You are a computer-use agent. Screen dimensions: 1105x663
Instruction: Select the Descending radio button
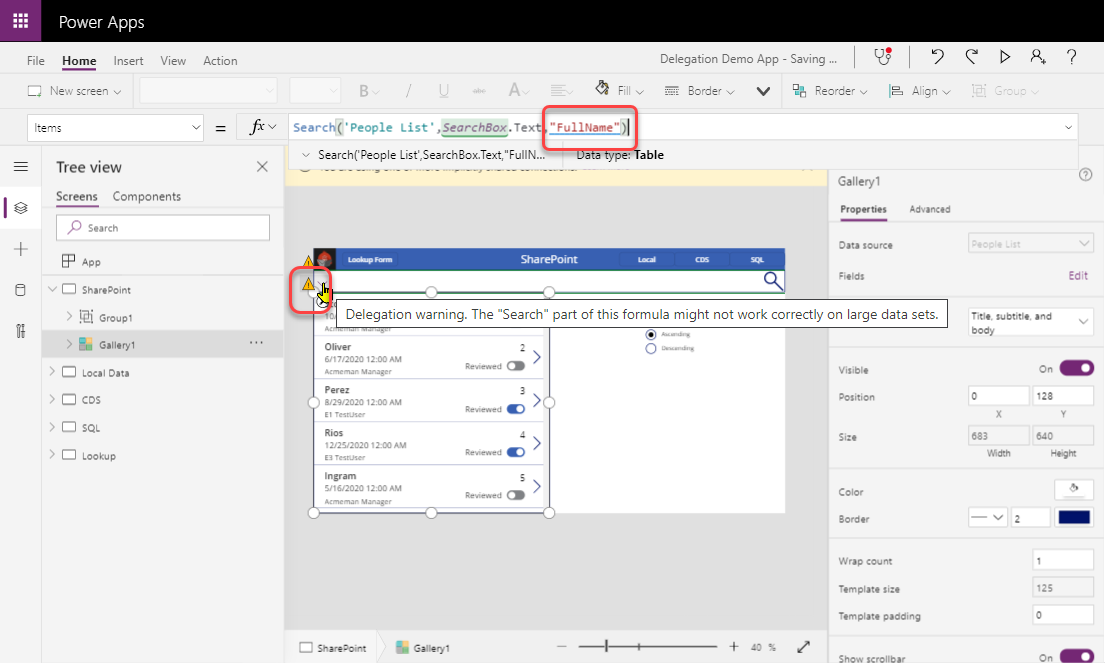(650, 348)
